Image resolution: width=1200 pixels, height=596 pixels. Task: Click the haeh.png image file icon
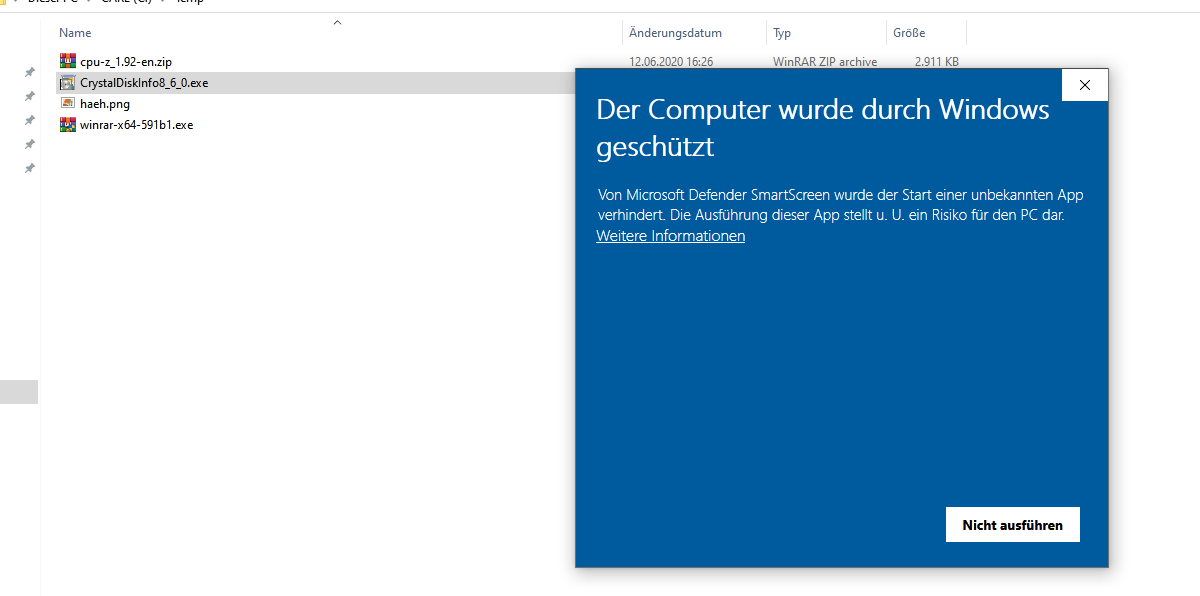tap(68, 103)
